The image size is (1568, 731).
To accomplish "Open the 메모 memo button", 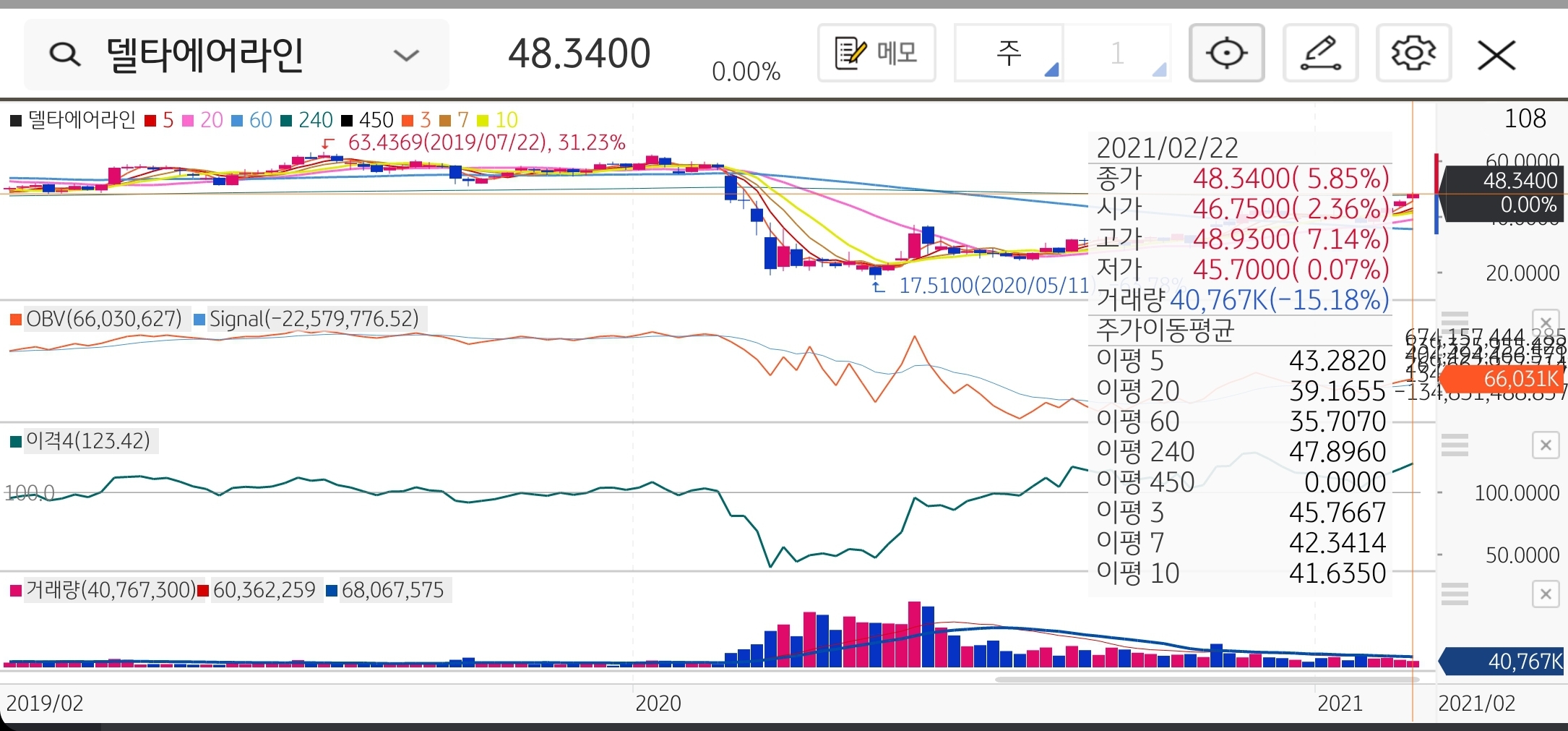I will coord(876,53).
